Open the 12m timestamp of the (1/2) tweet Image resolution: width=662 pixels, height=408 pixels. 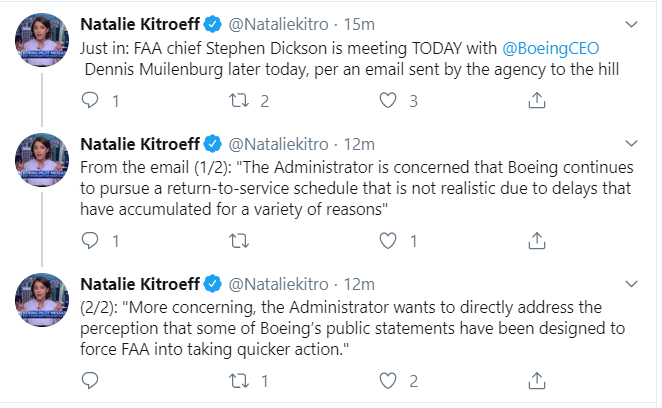359,144
